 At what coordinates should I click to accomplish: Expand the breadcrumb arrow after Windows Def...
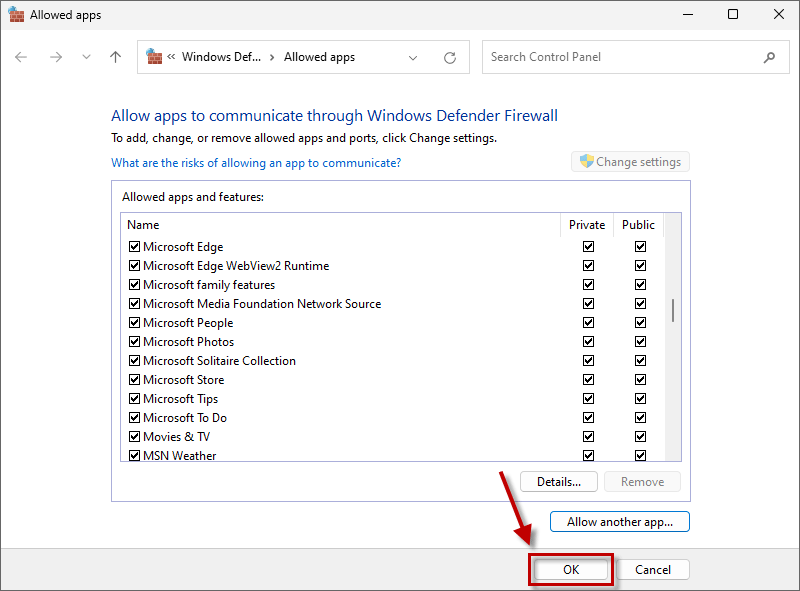(x=272, y=57)
